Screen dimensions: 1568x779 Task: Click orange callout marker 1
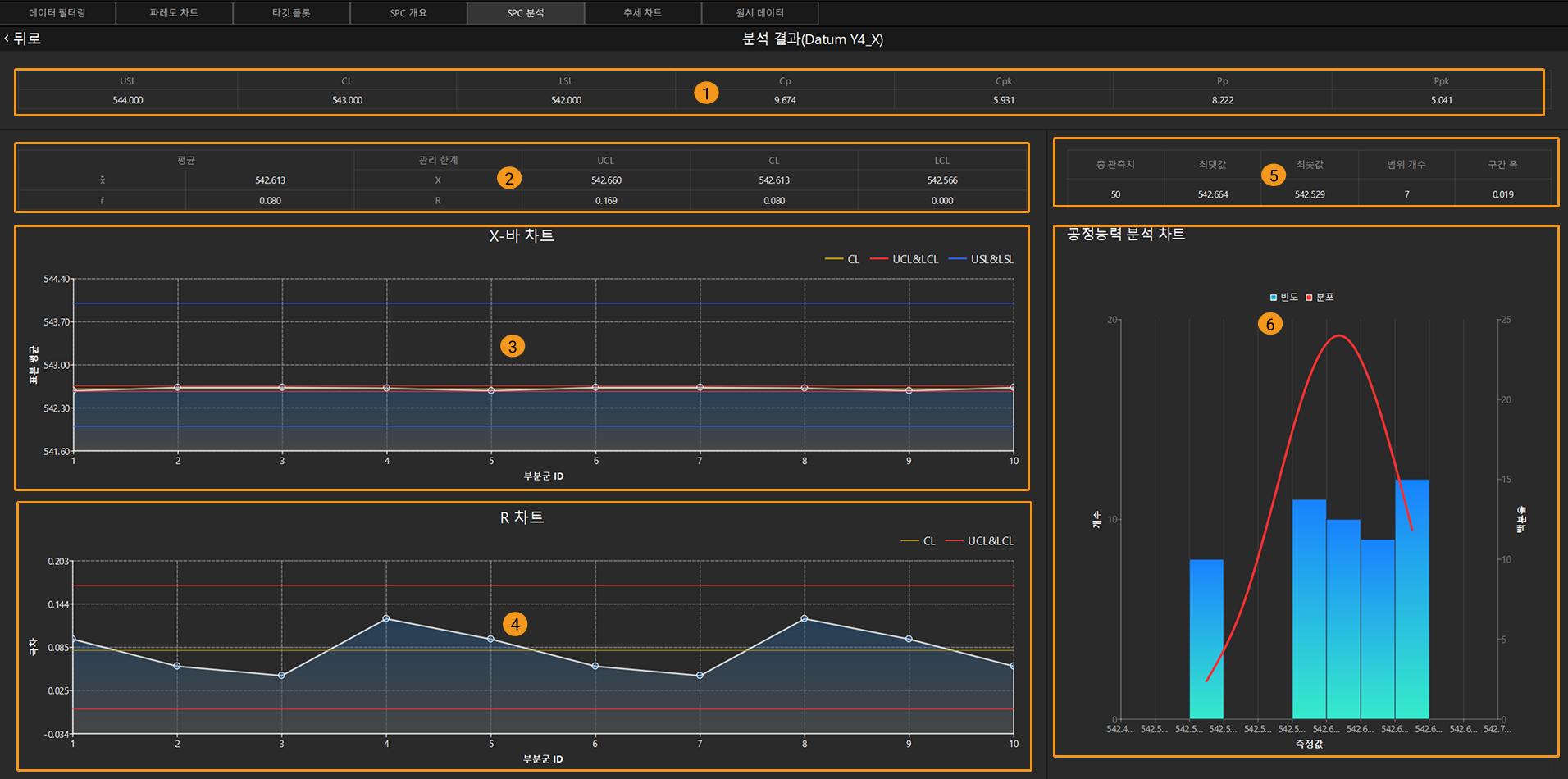point(706,93)
